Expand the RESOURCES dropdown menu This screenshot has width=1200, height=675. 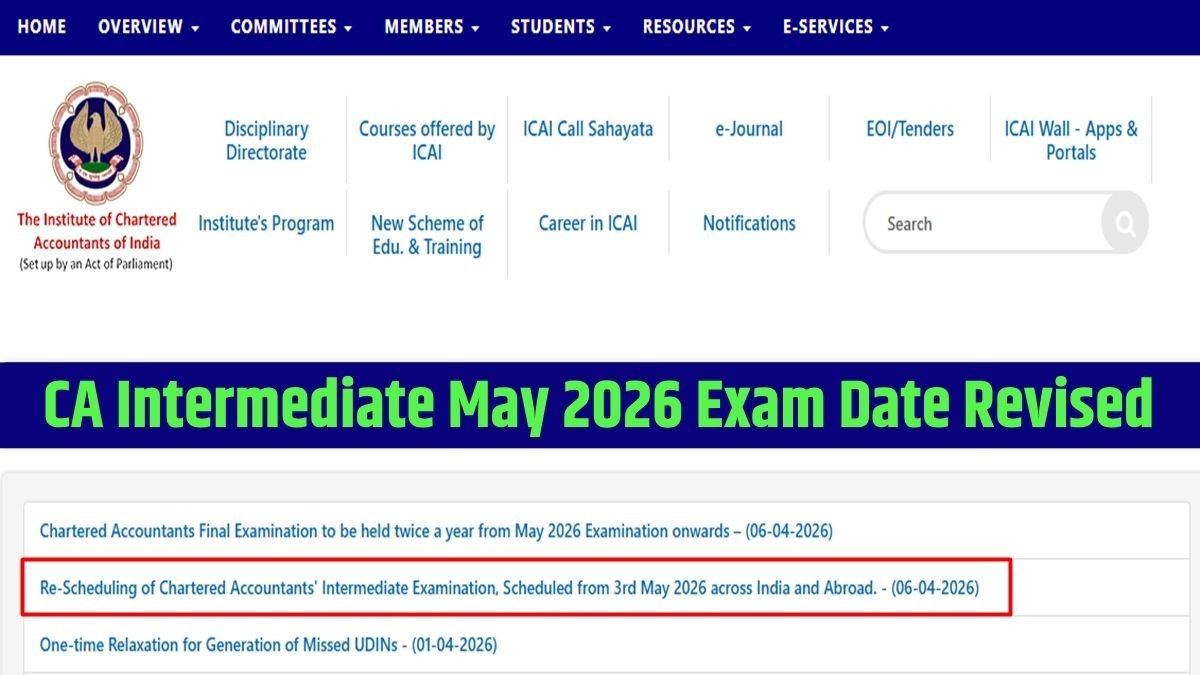click(x=696, y=27)
